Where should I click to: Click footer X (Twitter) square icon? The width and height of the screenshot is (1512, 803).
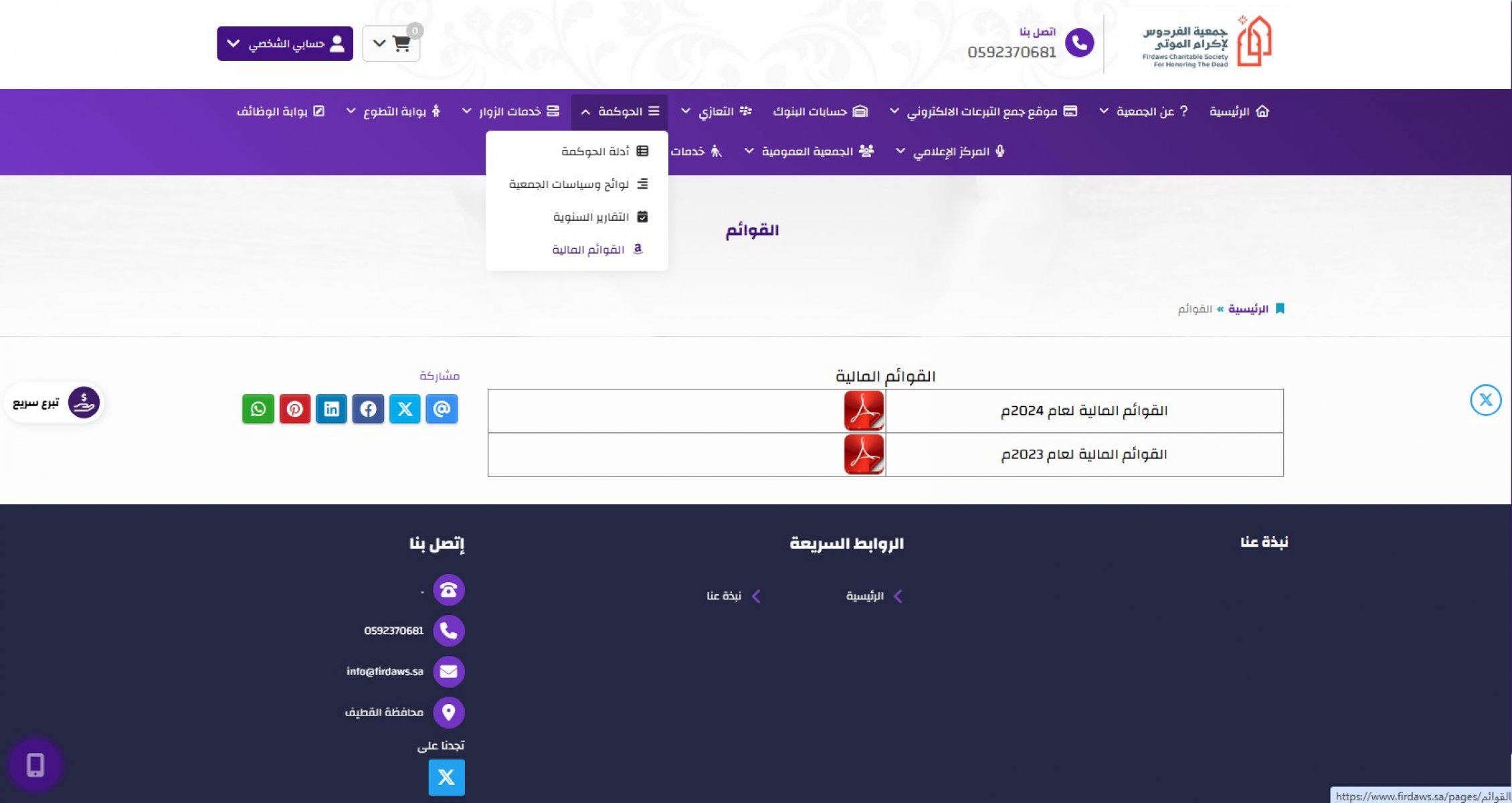pos(446,777)
